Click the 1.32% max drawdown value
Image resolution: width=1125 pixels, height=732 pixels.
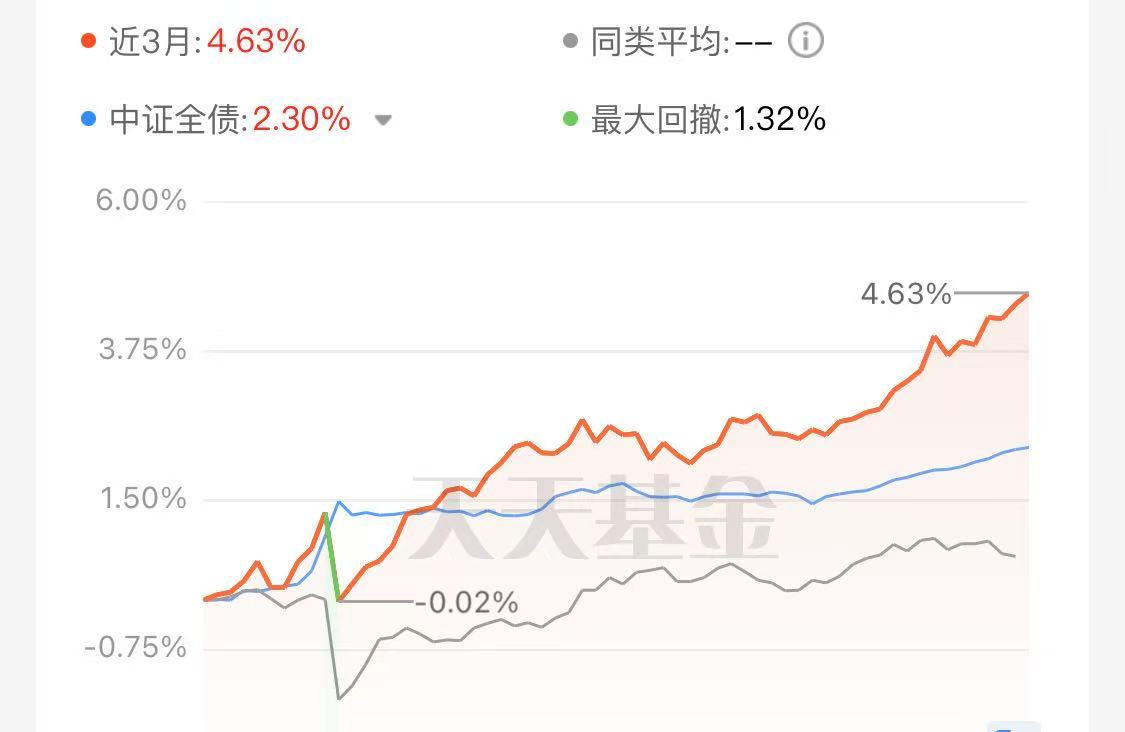[780, 119]
